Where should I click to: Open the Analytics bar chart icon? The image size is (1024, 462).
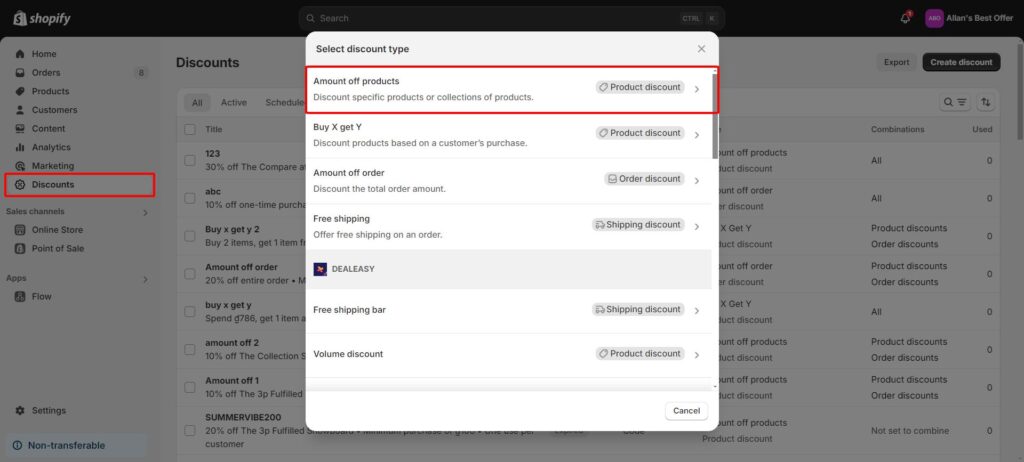point(20,148)
